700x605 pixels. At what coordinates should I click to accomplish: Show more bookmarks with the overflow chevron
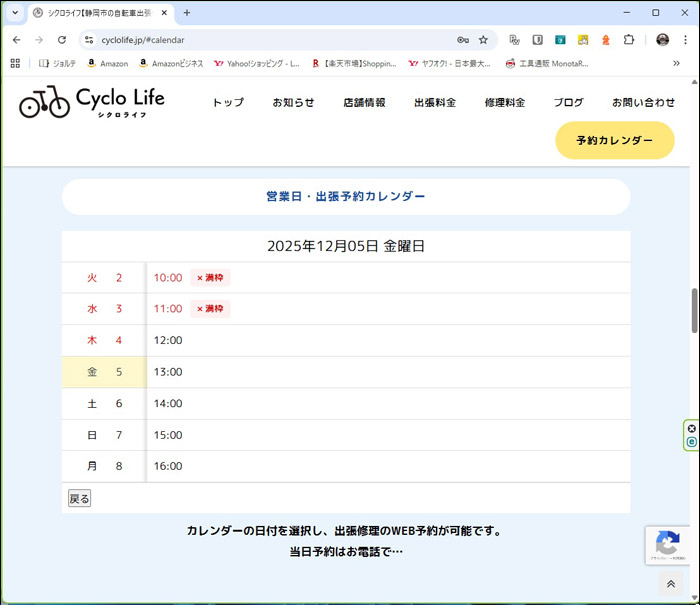[676, 63]
